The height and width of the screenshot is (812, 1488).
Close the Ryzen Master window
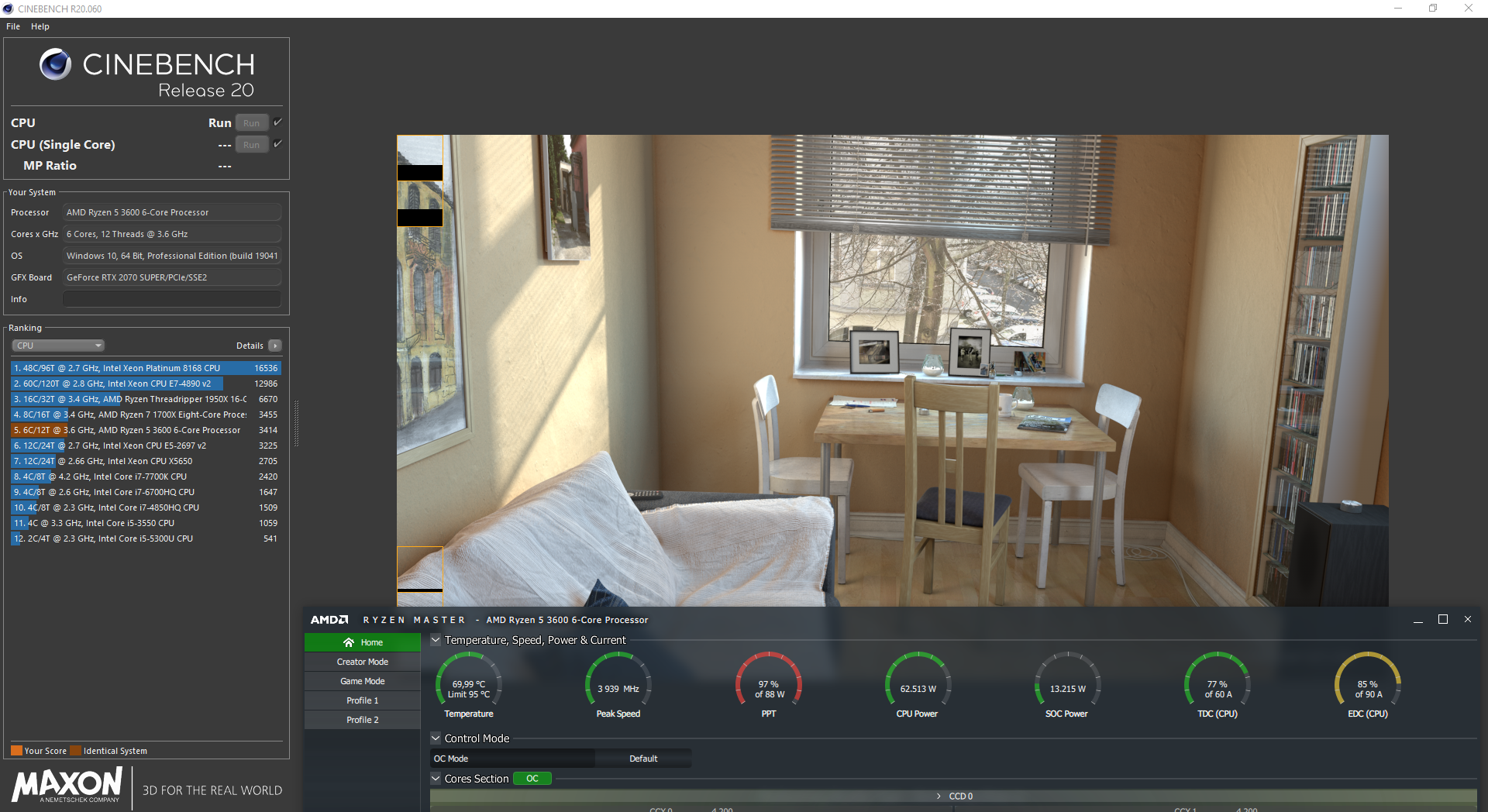click(1467, 620)
